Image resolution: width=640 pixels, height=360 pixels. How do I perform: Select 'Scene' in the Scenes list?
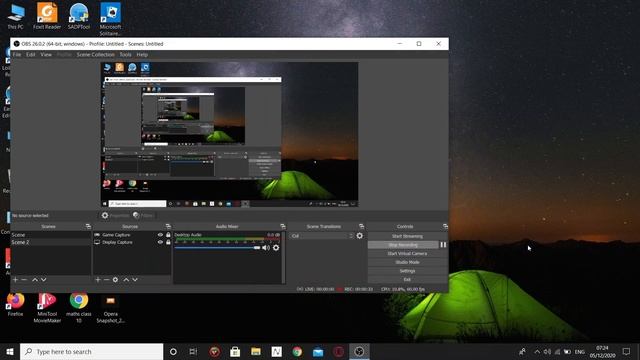pyautogui.click(x=51, y=235)
